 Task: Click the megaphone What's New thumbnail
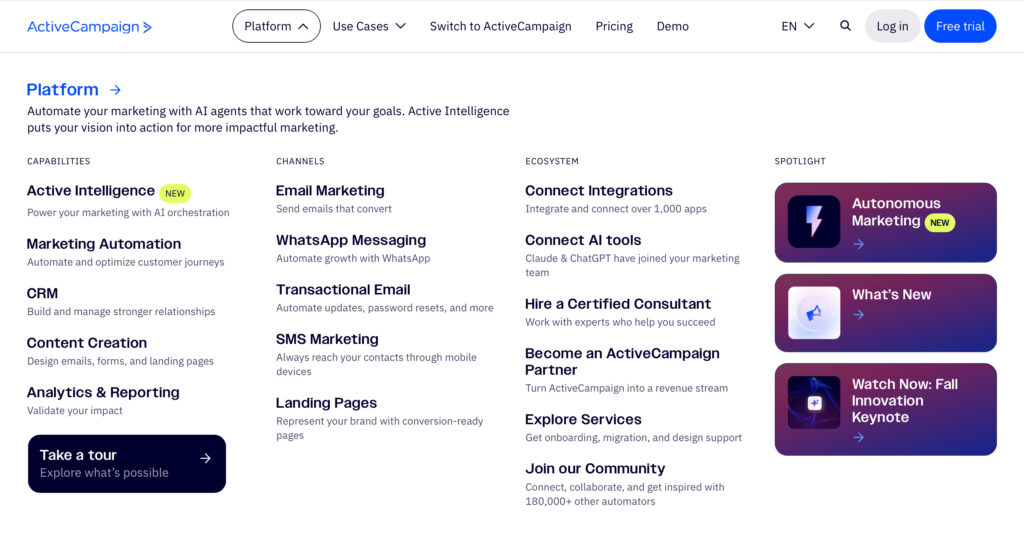coord(814,312)
